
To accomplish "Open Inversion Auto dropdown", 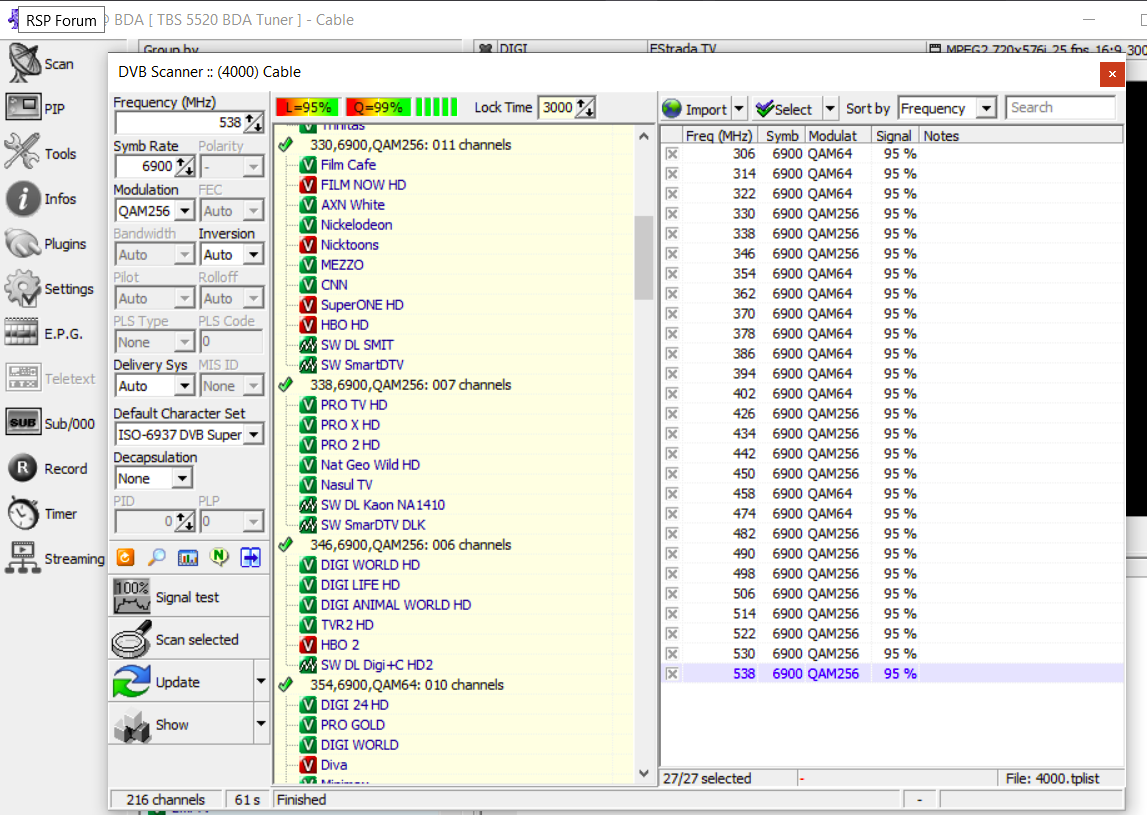I will tap(253, 255).
